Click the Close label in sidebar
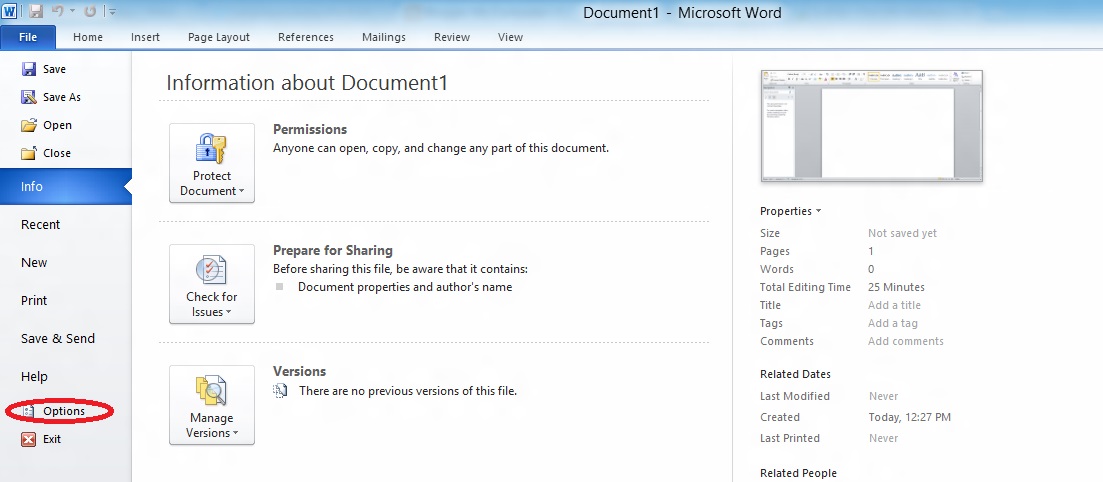This screenshot has width=1103, height=482. tap(57, 153)
